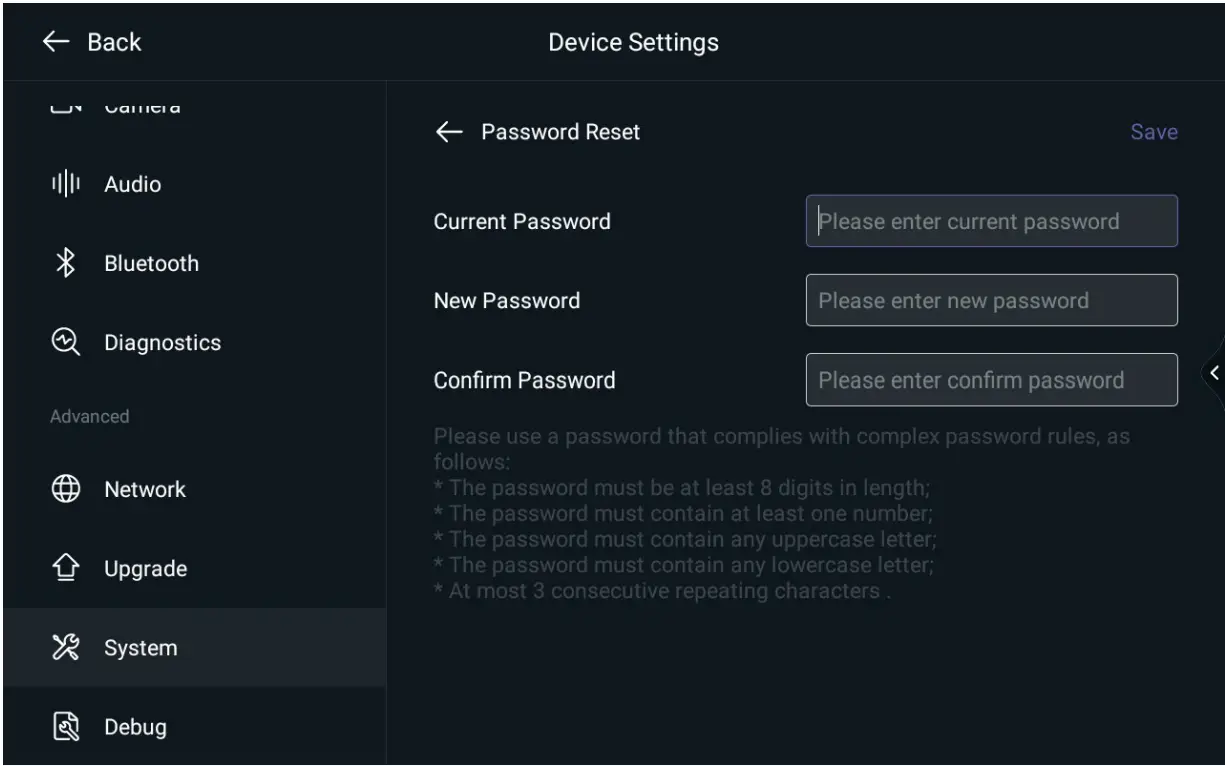Click the System tools icon

(x=66, y=648)
